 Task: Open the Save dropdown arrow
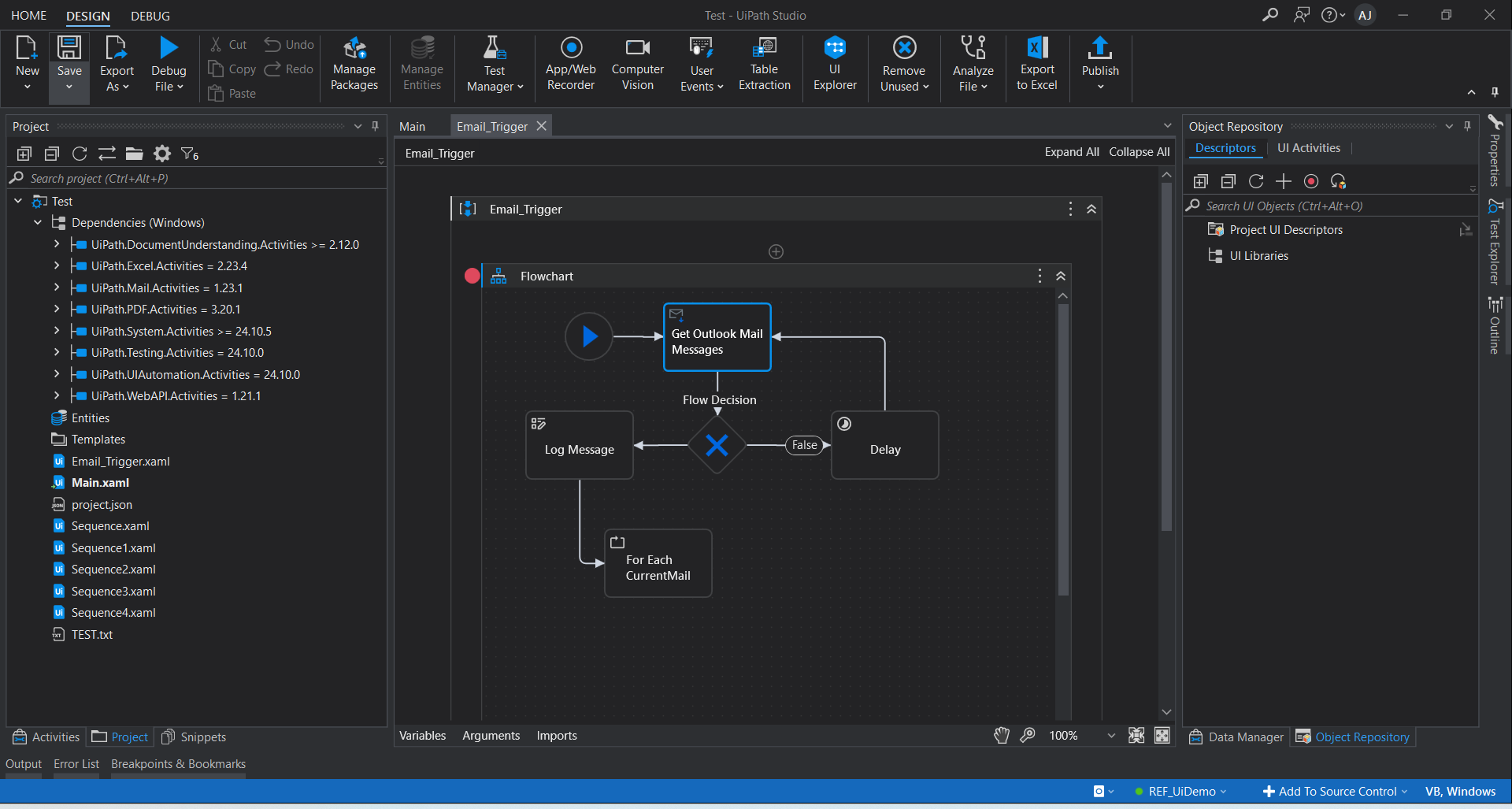point(69,87)
